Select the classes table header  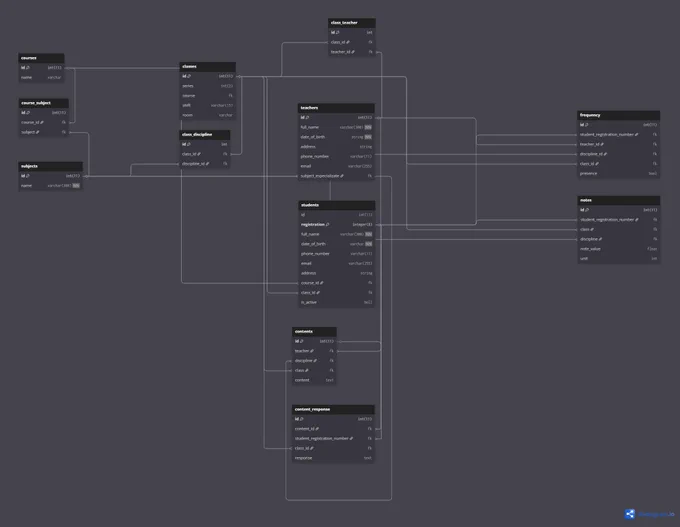click(x=207, y=66)
